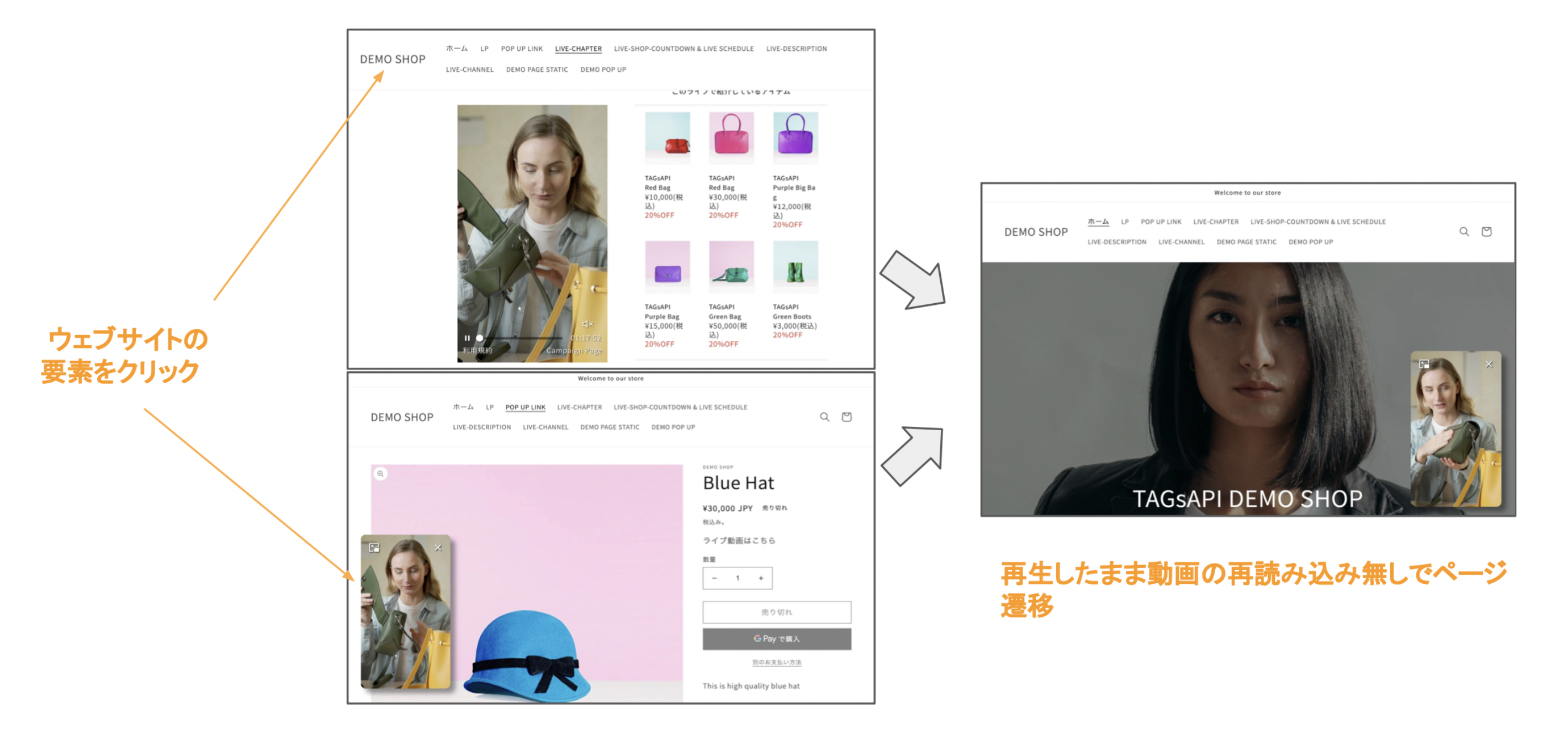This screenshot has height=729, width=1568.
Task: Unmute the live video speaker icon
Action: click(587, 324)
